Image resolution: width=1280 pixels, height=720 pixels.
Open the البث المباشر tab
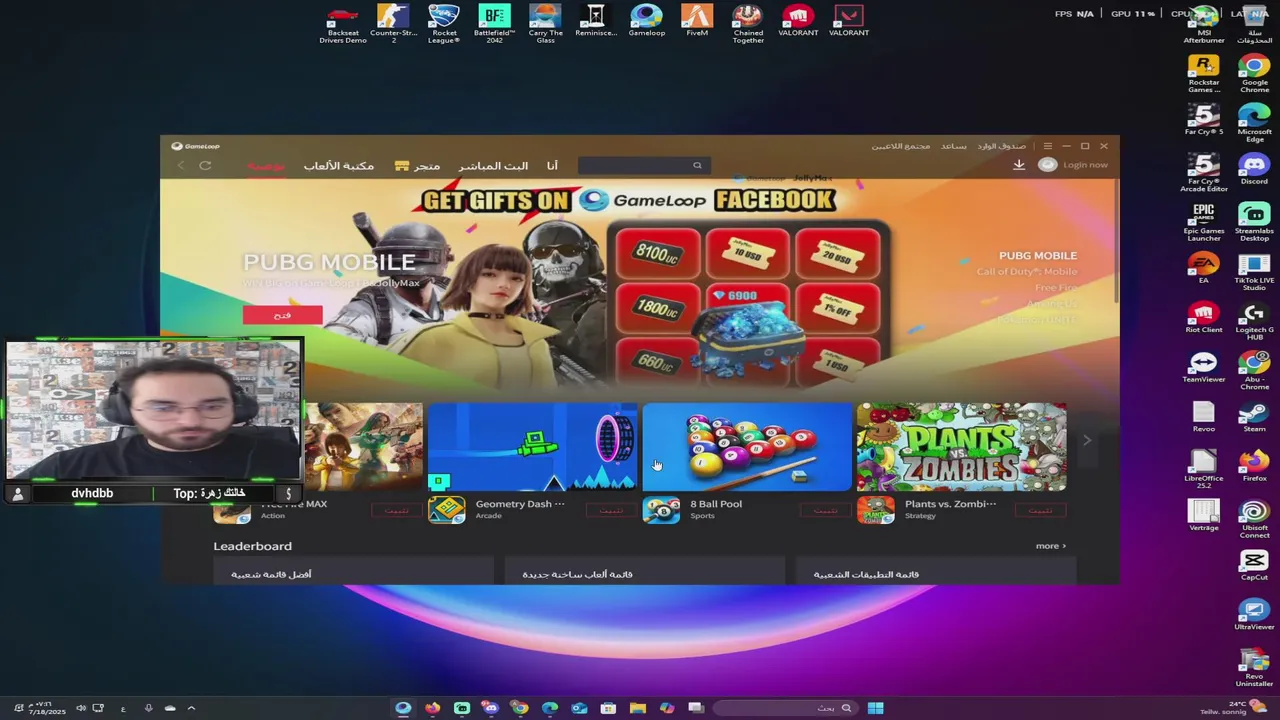tap(493, 166)
